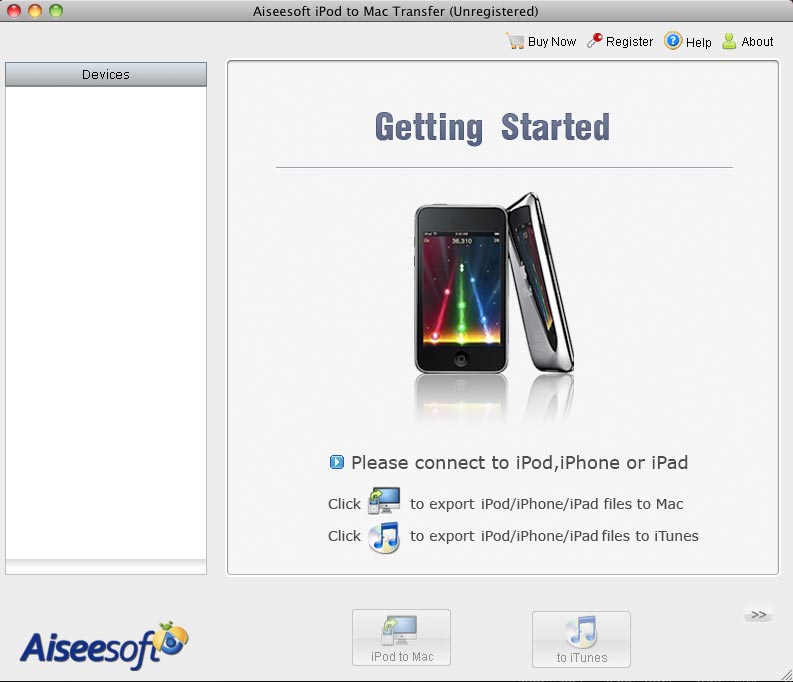Click the blue Help question mark icon

tap(673, 40)
